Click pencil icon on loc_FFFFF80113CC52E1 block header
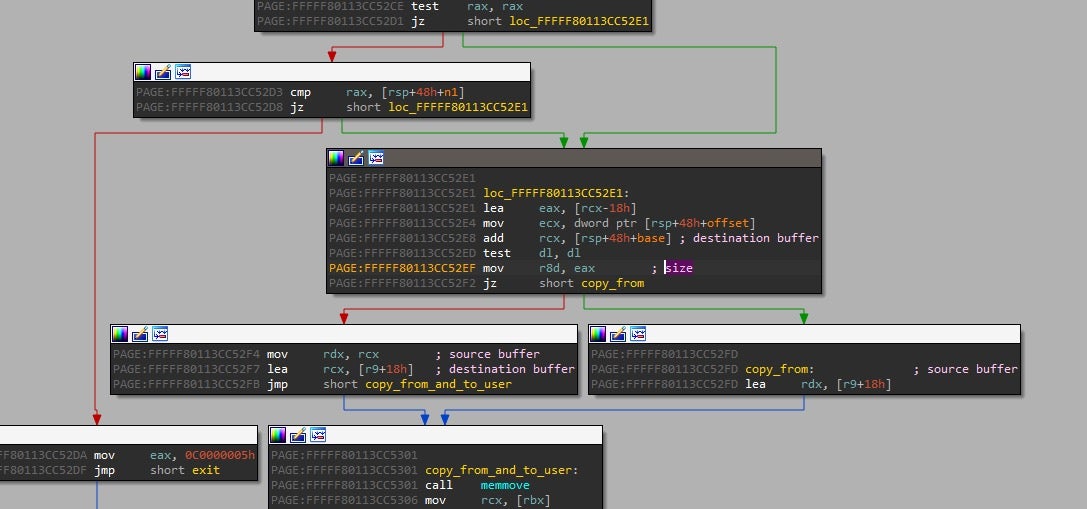The height and width of the screenshot is (509, 1087). 356,158
